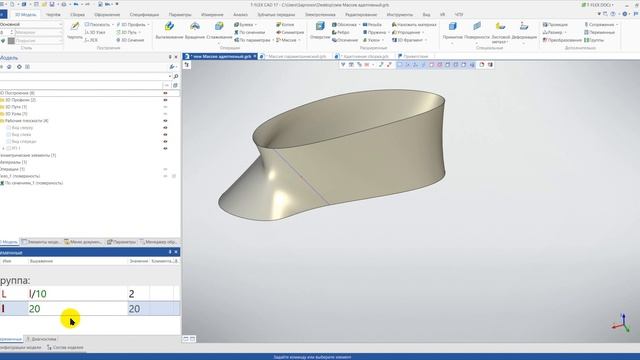Toggle visibility eye for 3D Профили row
Screen dimensions: 640x360
(165, 100)
